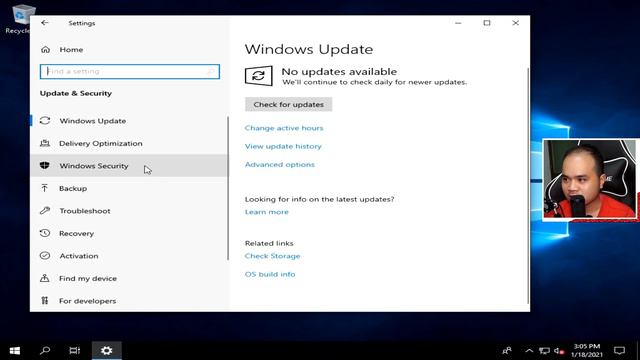The image size is (640, 360).
Task: Open View update history link
Action: point(283,146)
